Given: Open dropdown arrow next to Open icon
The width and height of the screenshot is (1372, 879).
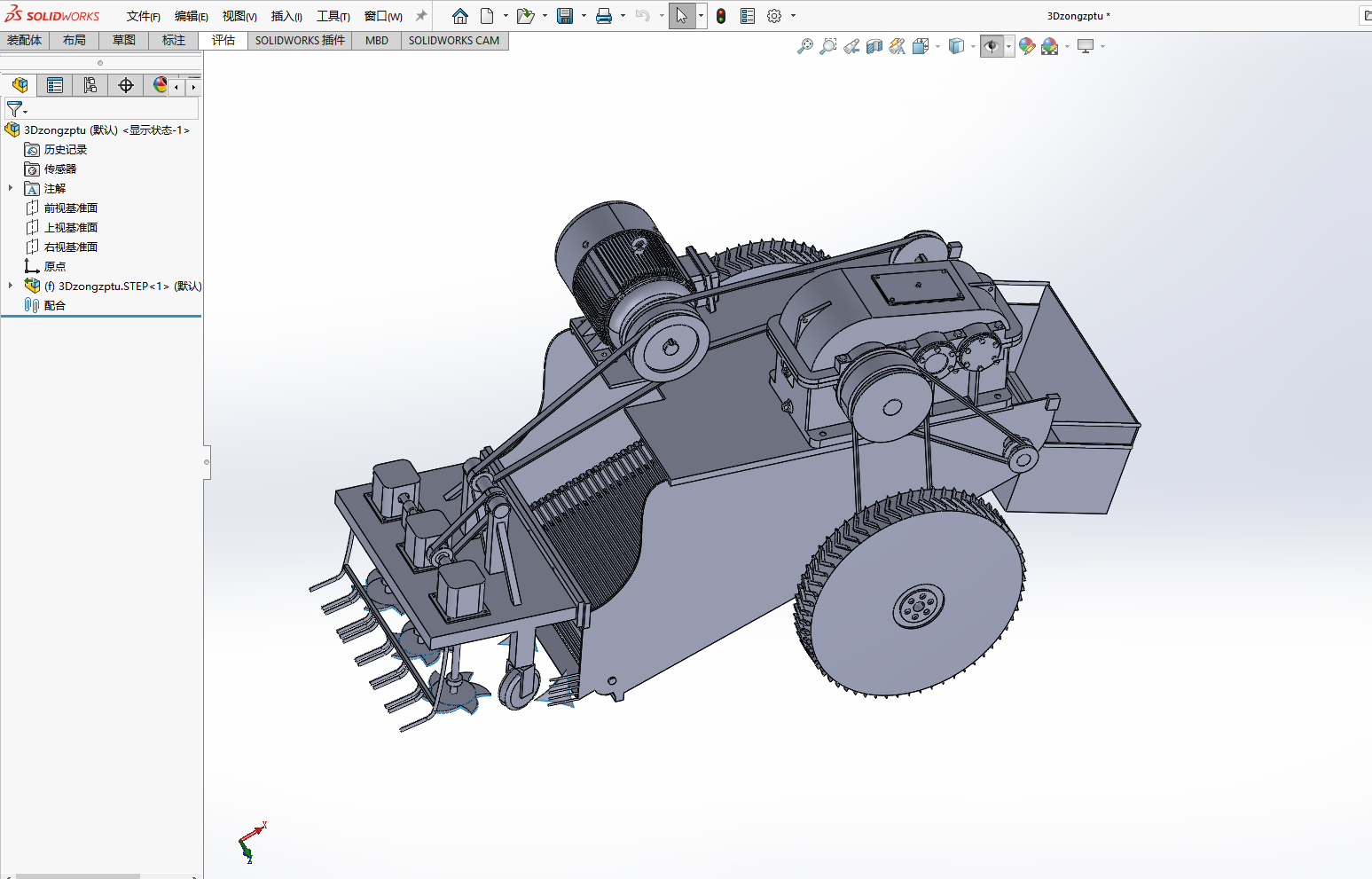Looking at the screenshot, I should (x=545, y=16).
